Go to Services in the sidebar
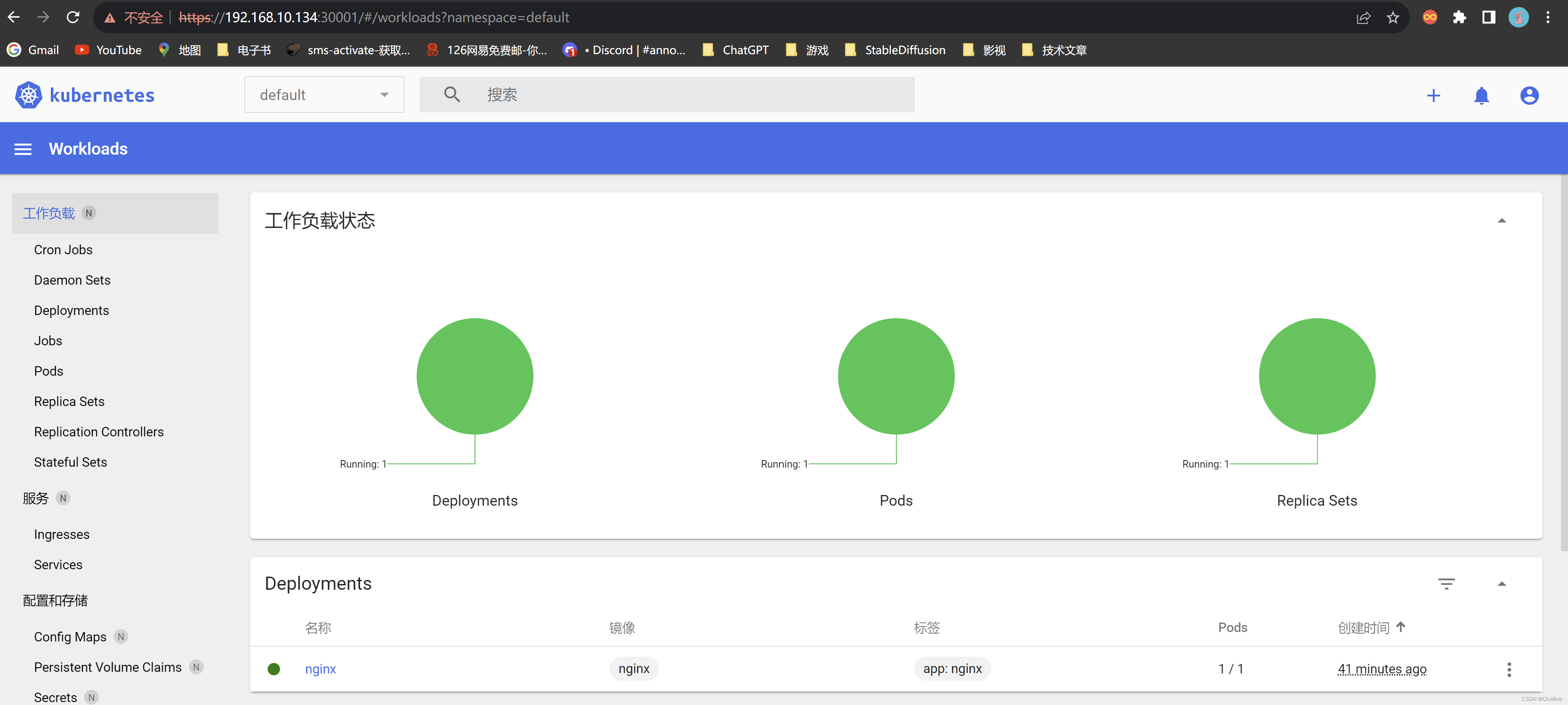The image size is (1568, 705). click(x=58, y=564)
